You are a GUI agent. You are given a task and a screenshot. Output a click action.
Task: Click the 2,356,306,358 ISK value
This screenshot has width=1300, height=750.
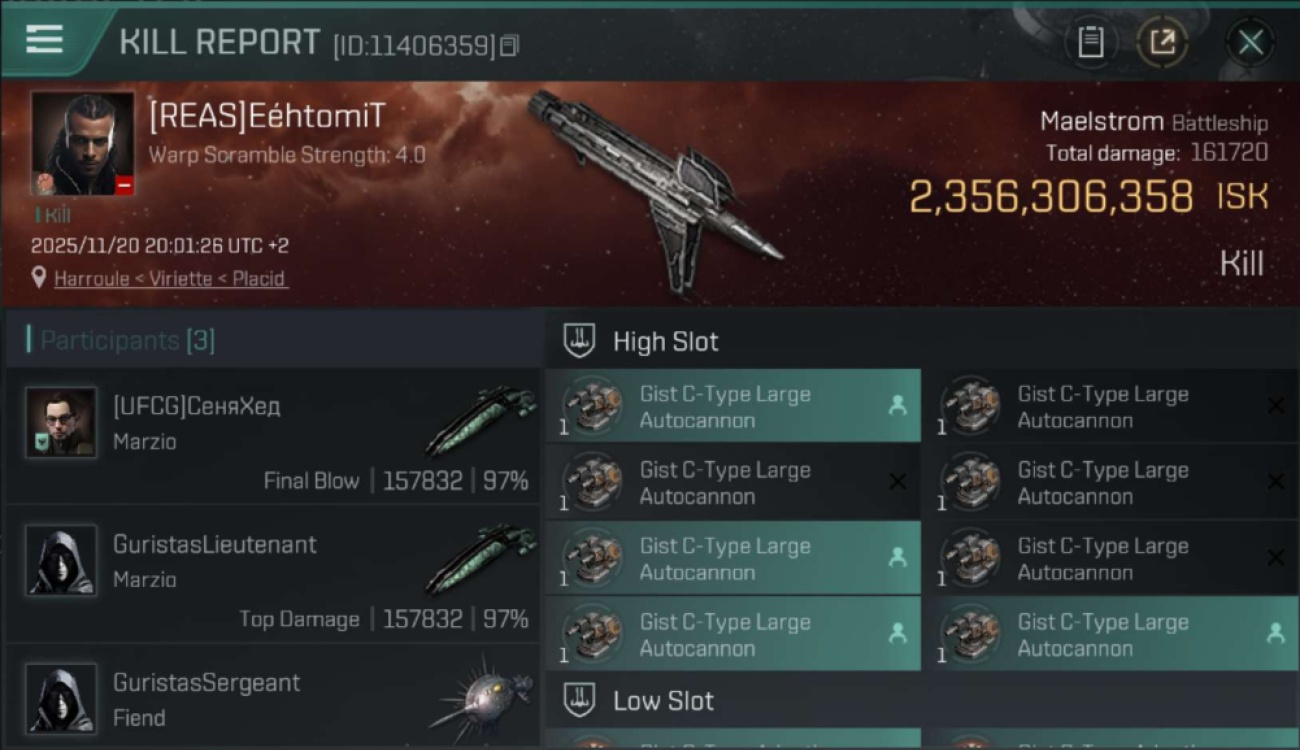(1051, 197)
